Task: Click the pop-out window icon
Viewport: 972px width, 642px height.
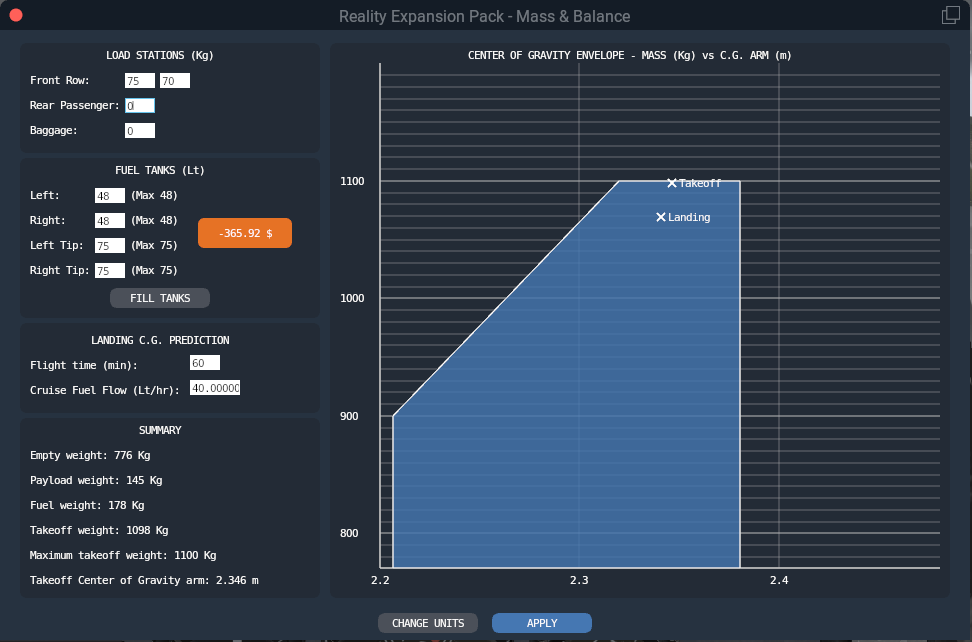Action: coord(950,15)
